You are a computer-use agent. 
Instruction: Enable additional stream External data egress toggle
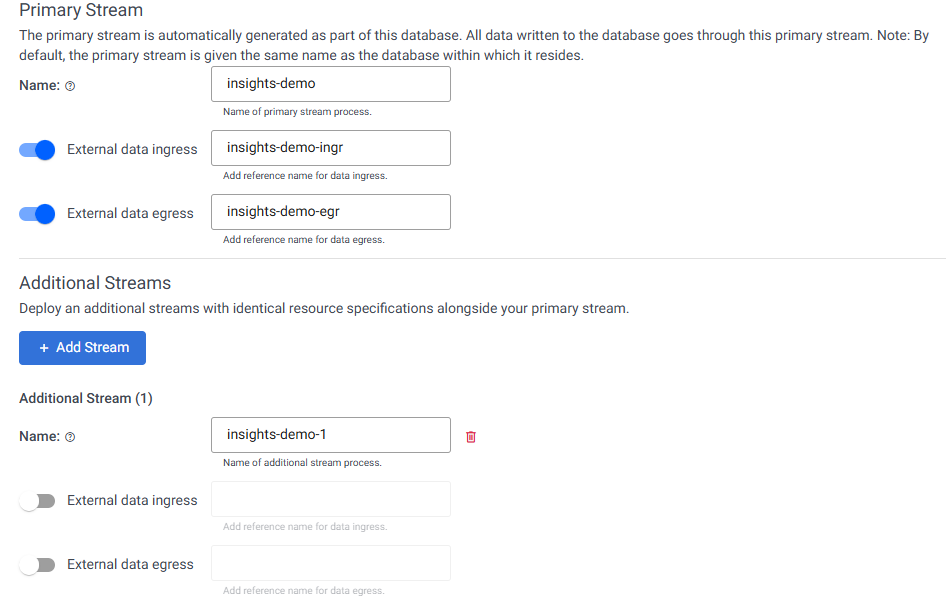tap(37, 565)
